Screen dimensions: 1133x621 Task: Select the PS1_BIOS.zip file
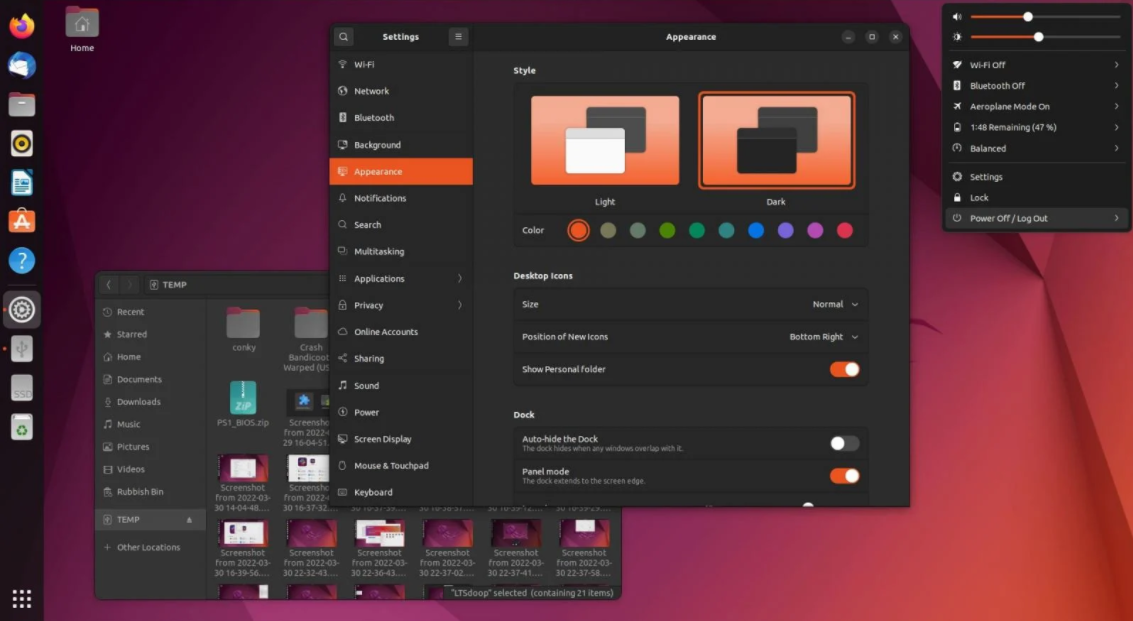[243, 404]
